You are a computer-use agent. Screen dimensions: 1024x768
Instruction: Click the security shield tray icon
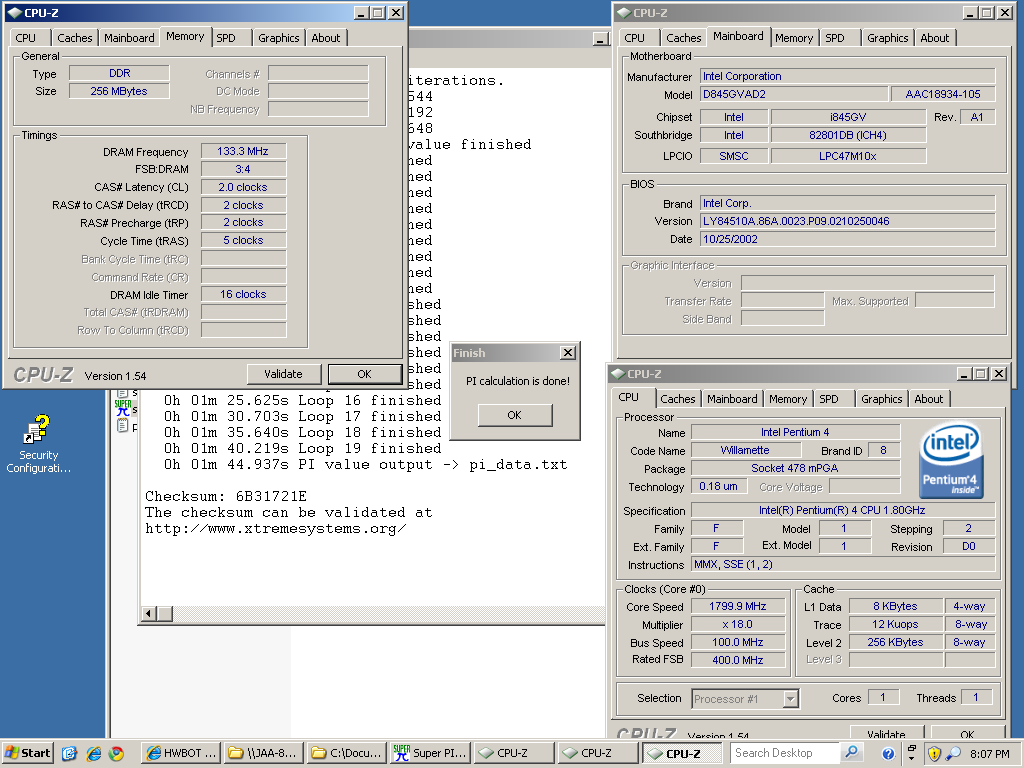pos(934,754)
